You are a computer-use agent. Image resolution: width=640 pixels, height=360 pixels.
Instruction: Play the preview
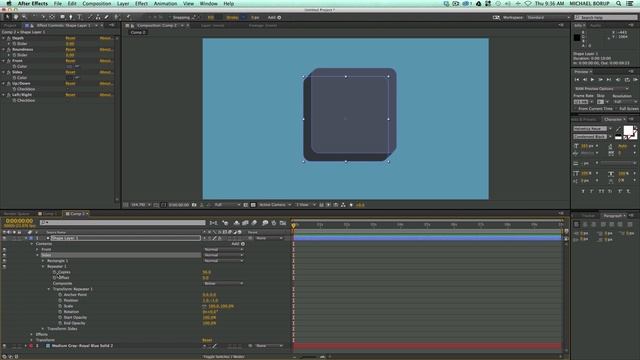pyautogui.click(x=592, y=80)
